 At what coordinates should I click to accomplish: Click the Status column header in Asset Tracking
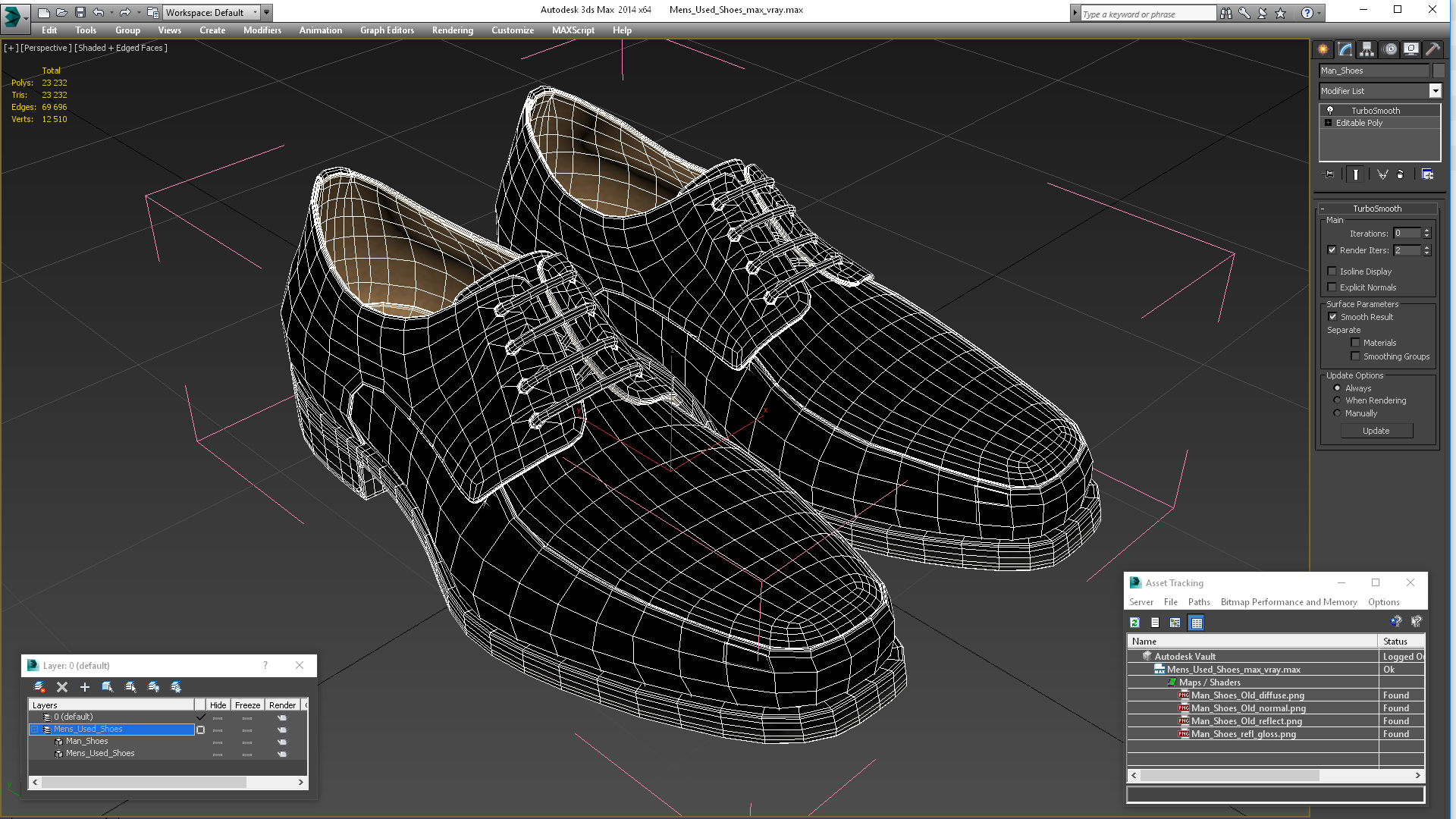1401,642
